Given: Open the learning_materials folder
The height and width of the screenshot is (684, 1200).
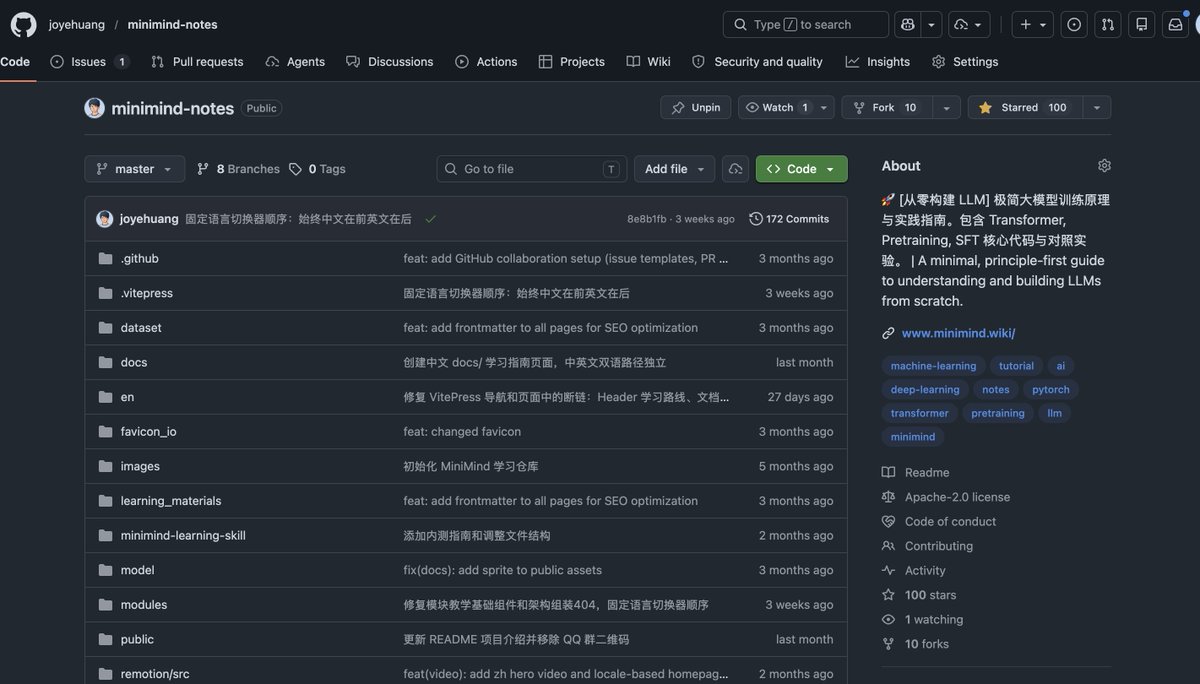Looking at the screenshot, I should click(x=171, y=501).
